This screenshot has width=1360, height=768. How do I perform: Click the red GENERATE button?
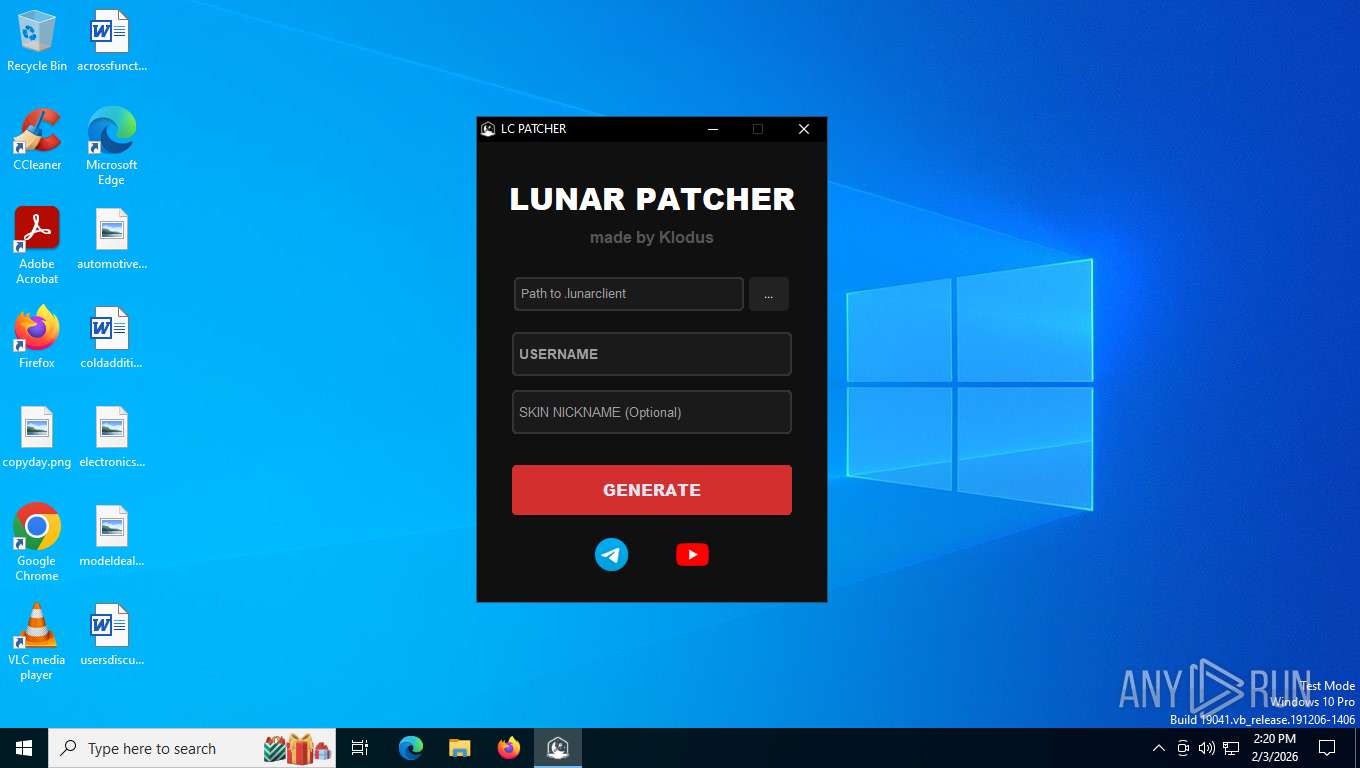point(652,490)
